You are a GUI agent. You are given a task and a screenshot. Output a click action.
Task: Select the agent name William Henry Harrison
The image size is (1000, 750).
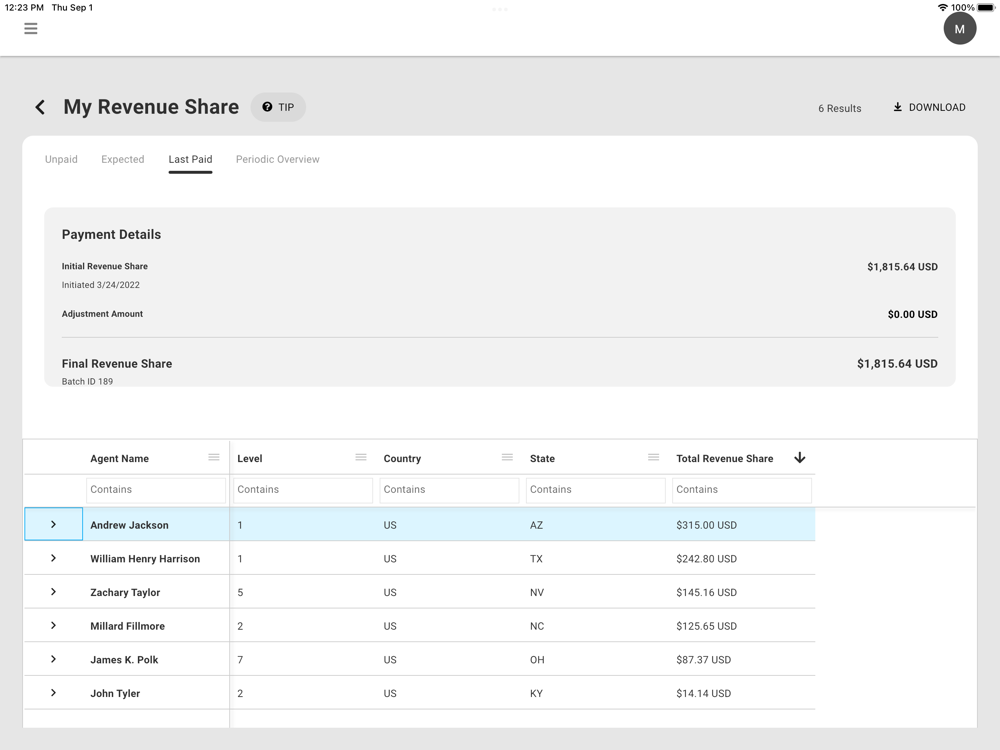click(x=145, y=559)
